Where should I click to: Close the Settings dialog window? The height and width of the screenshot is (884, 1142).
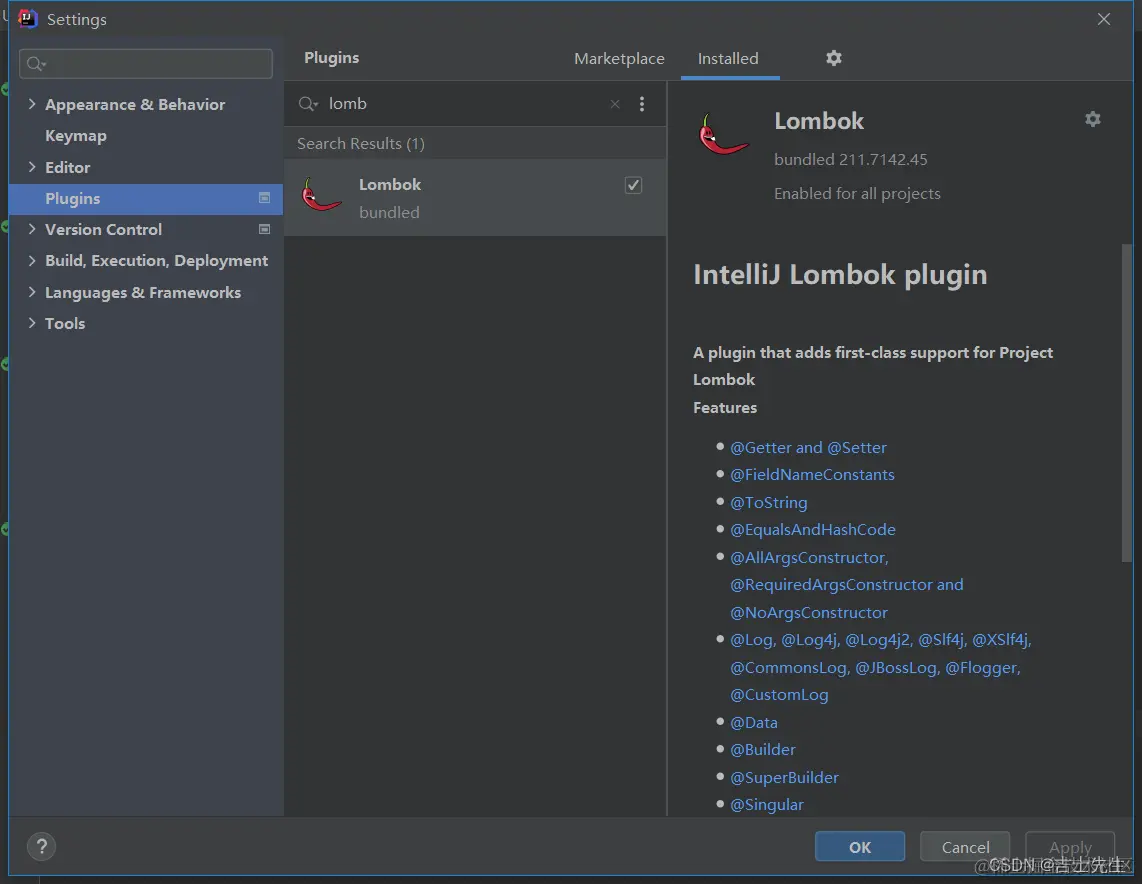point(1104,19)
